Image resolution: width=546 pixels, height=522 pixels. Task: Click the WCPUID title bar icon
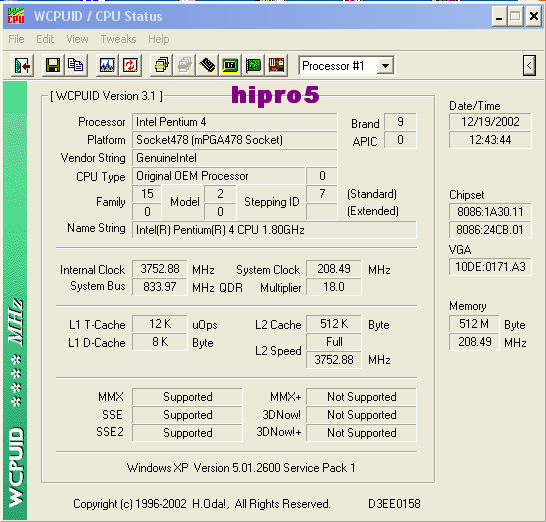[16, 16]
